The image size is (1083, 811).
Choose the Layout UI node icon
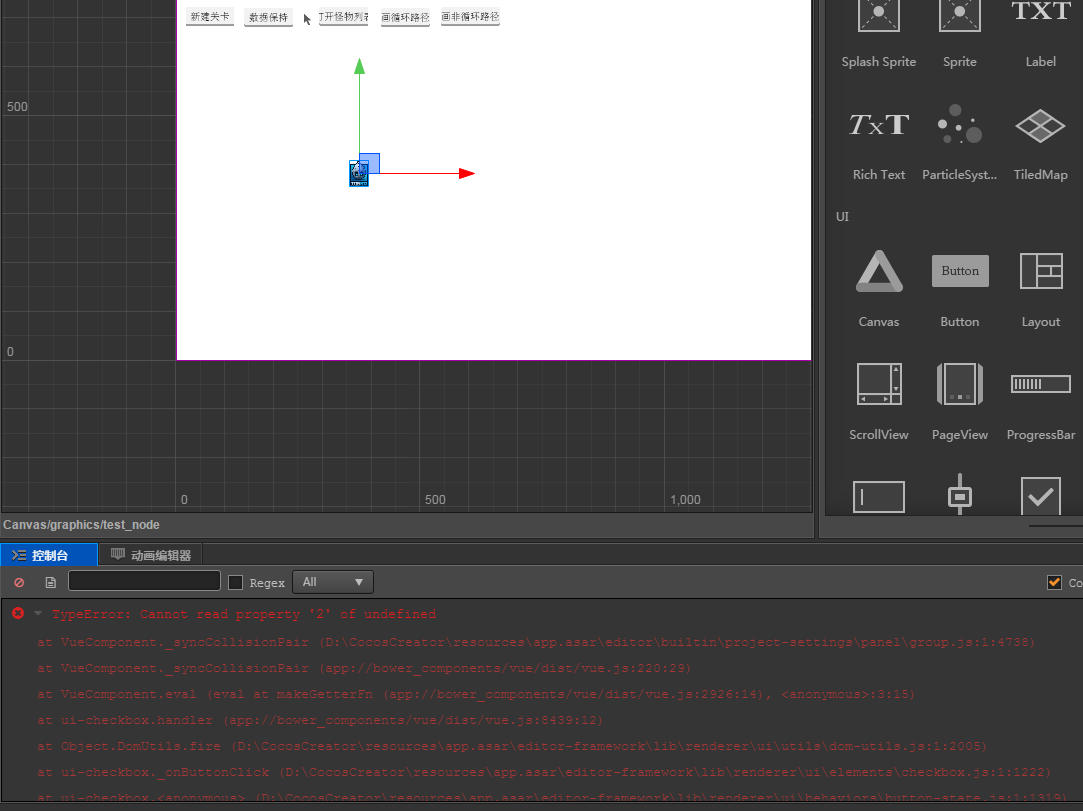click(1040, 271)
